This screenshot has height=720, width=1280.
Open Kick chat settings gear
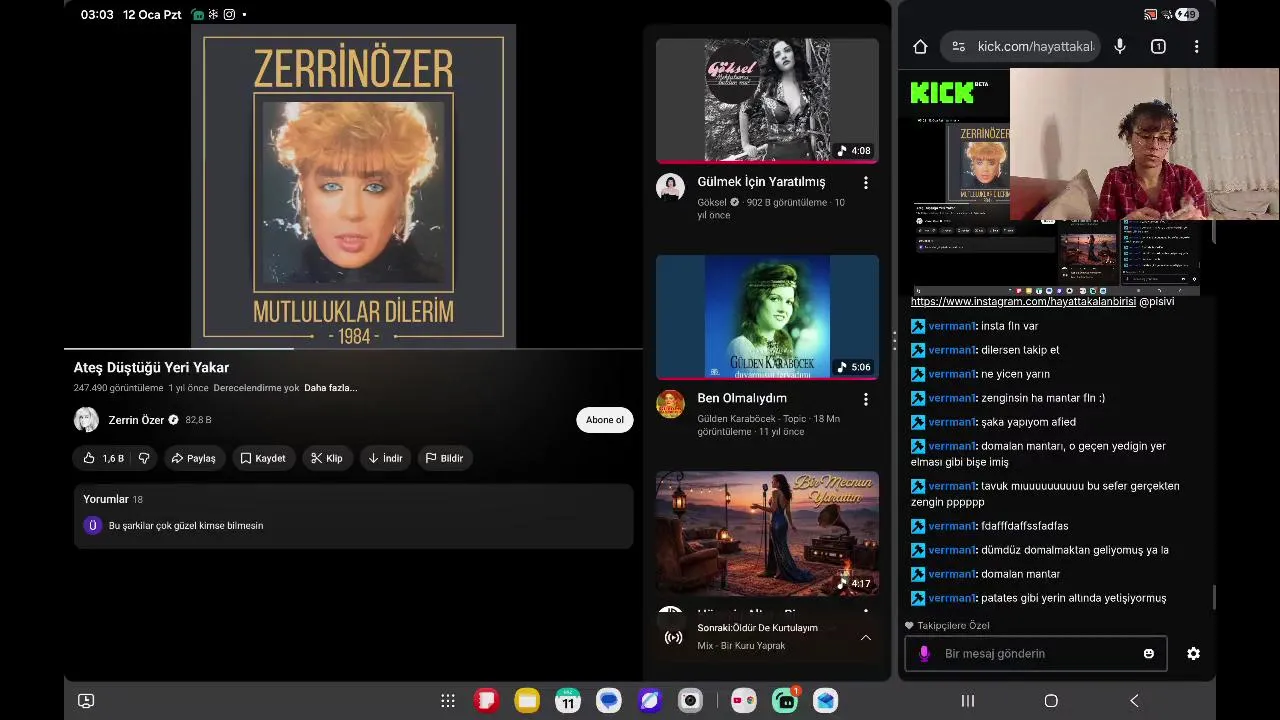(x=1193, y=653)
